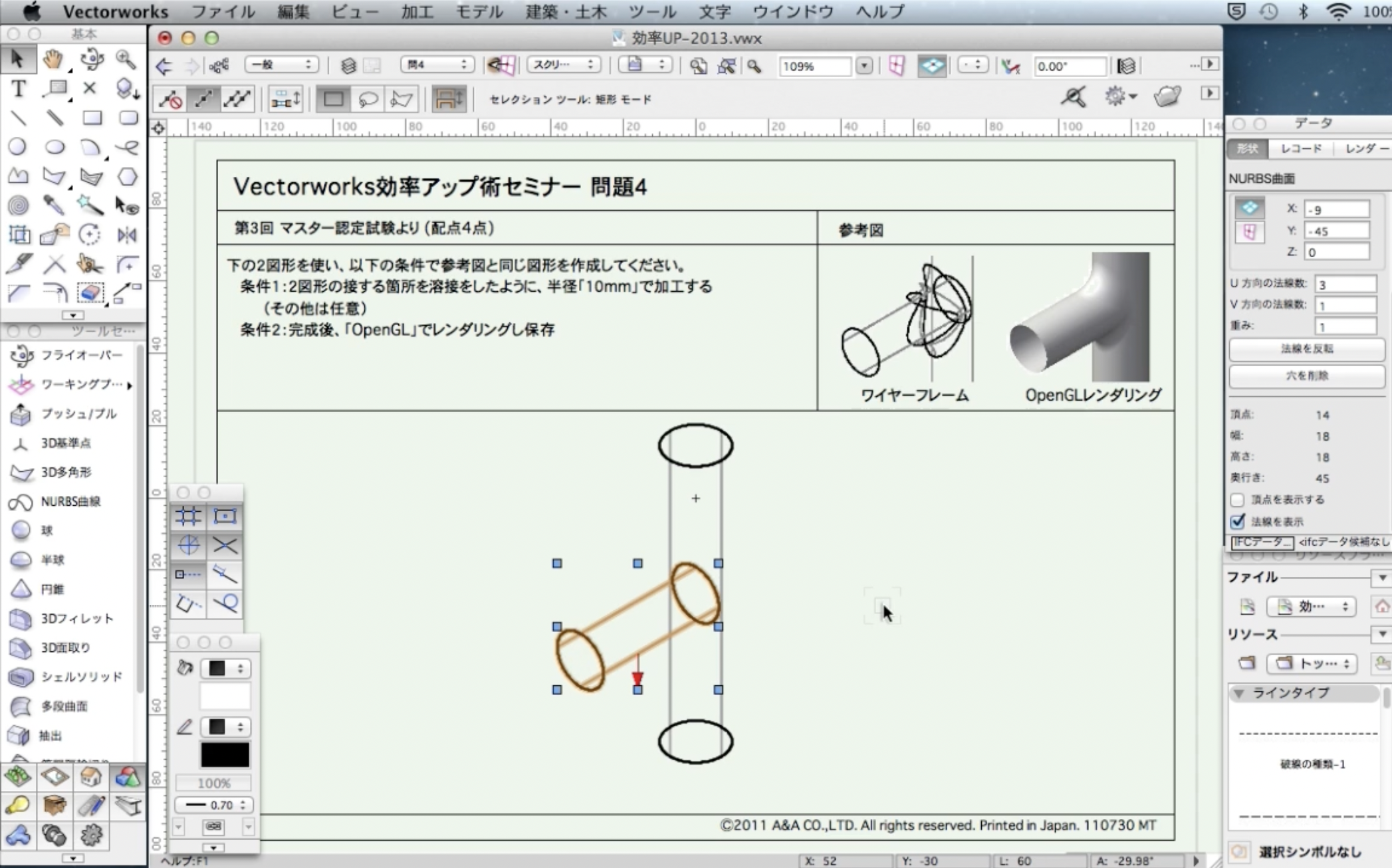Open the スクリーン plane dropdown
Viewport: 1392px width, 868px height.
564,64
